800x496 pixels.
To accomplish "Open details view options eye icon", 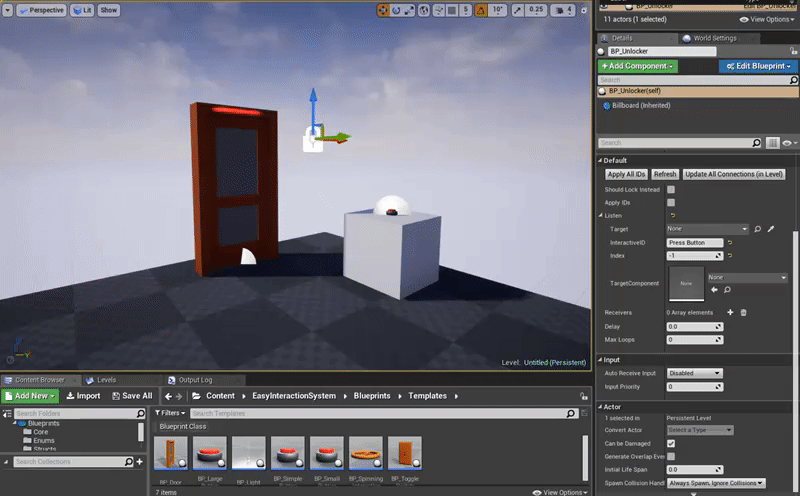I will (789, 143).
